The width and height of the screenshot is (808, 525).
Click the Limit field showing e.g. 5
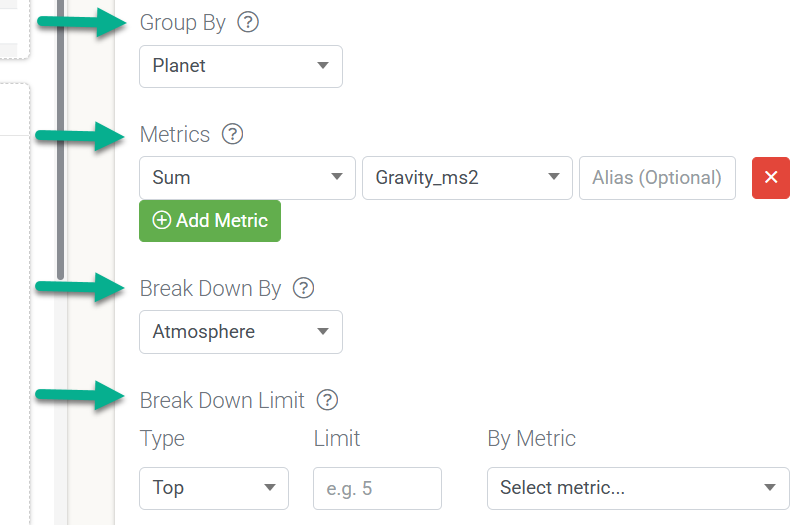[377, 488]
